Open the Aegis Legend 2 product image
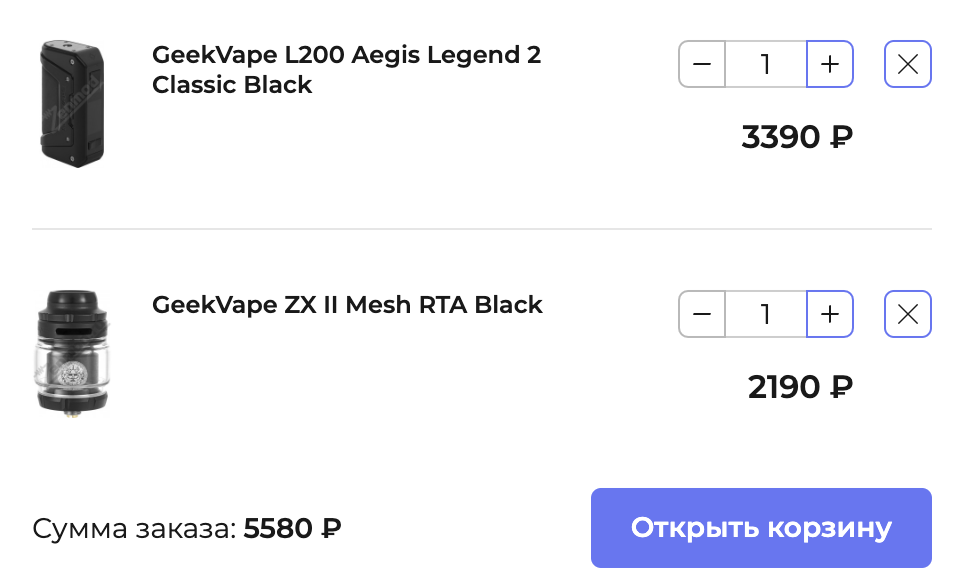The width and height of the screenshot is (962, 586). (72, 103)
